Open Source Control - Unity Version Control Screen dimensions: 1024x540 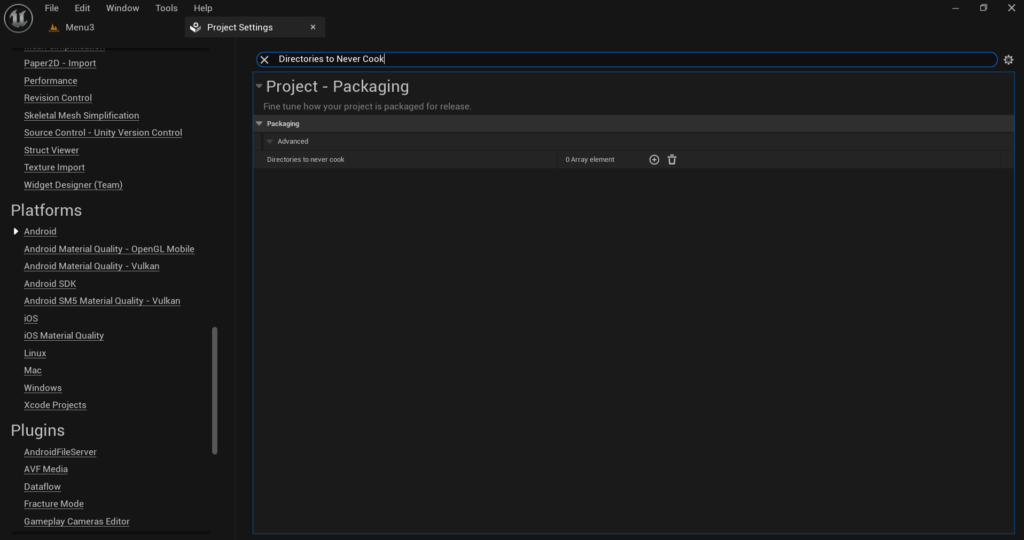point(103,133)
